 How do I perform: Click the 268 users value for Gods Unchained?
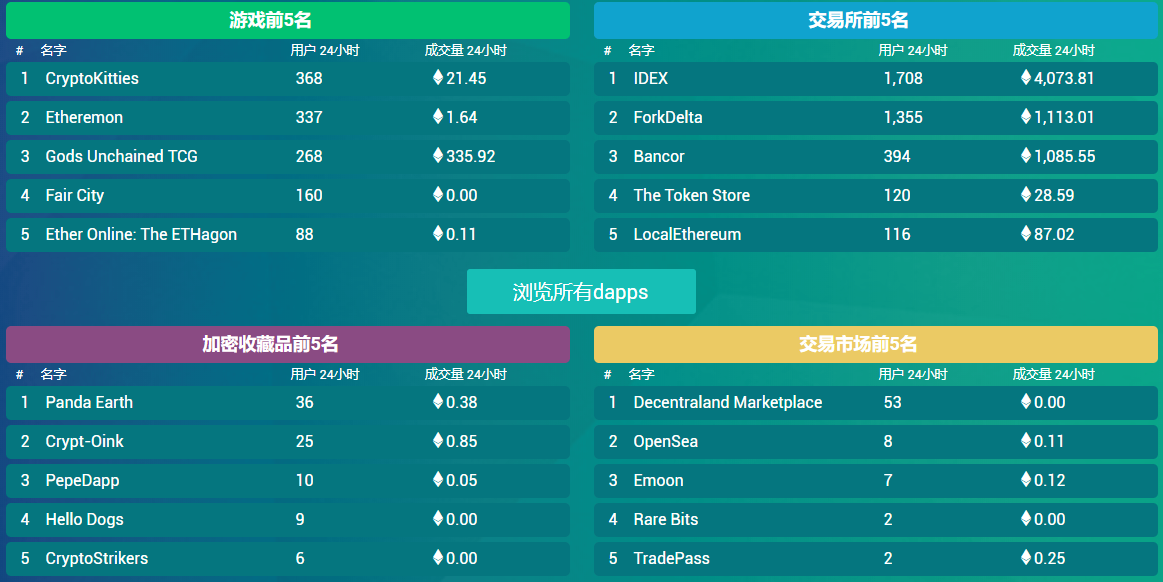tap(309, 156)
